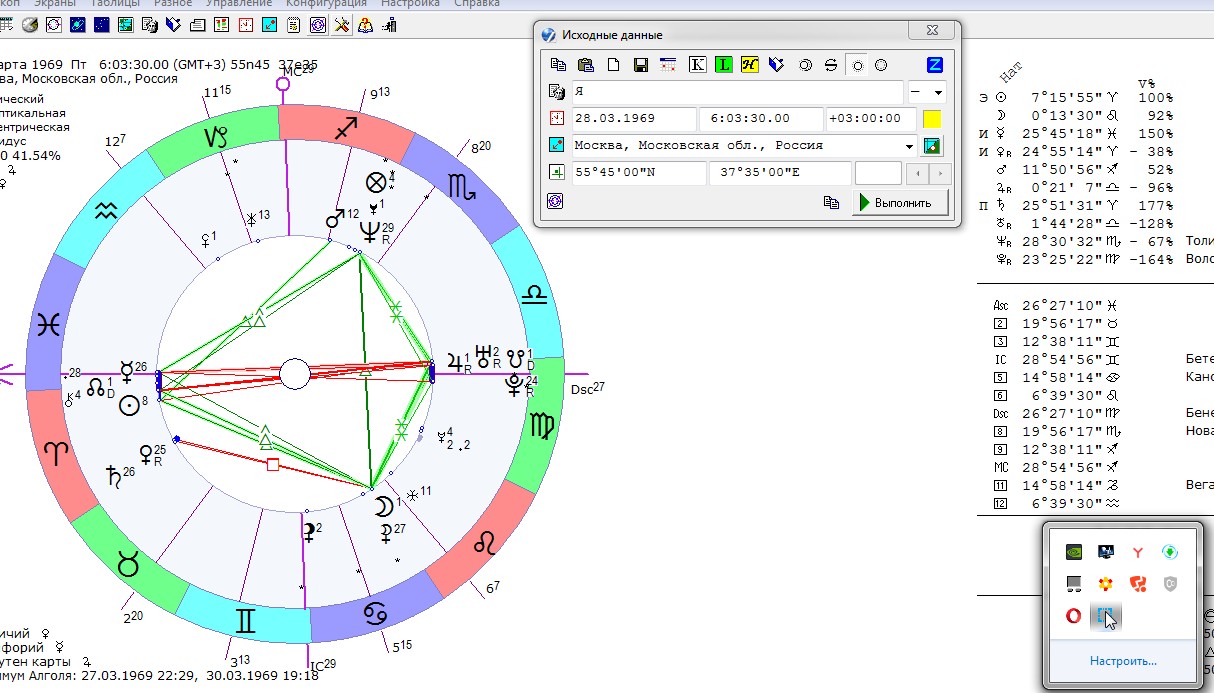Open the table grid tool in main toolbar
The height and width of the screenshot is (693, 1214).
[6, 25]
